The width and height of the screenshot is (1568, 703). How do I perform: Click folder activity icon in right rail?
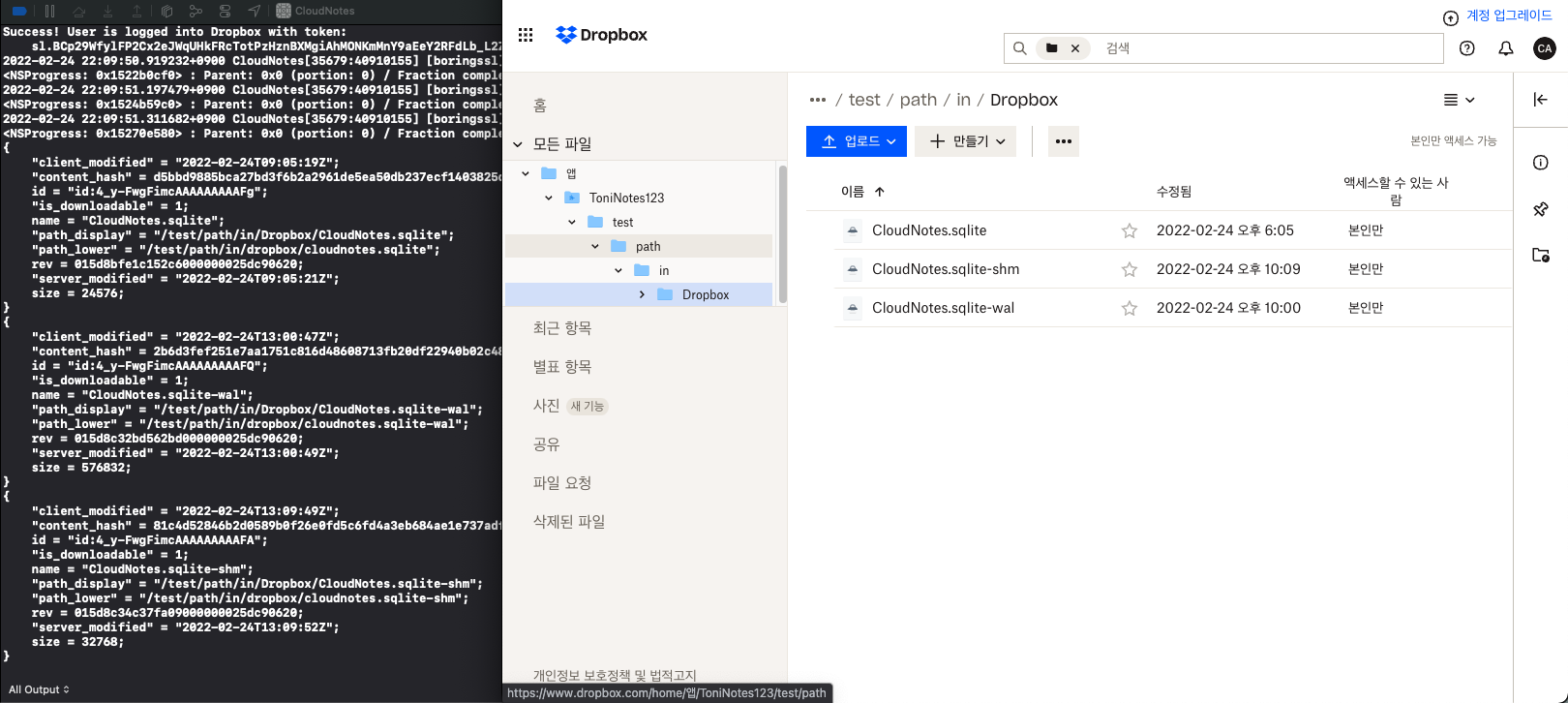[1541, 256]
